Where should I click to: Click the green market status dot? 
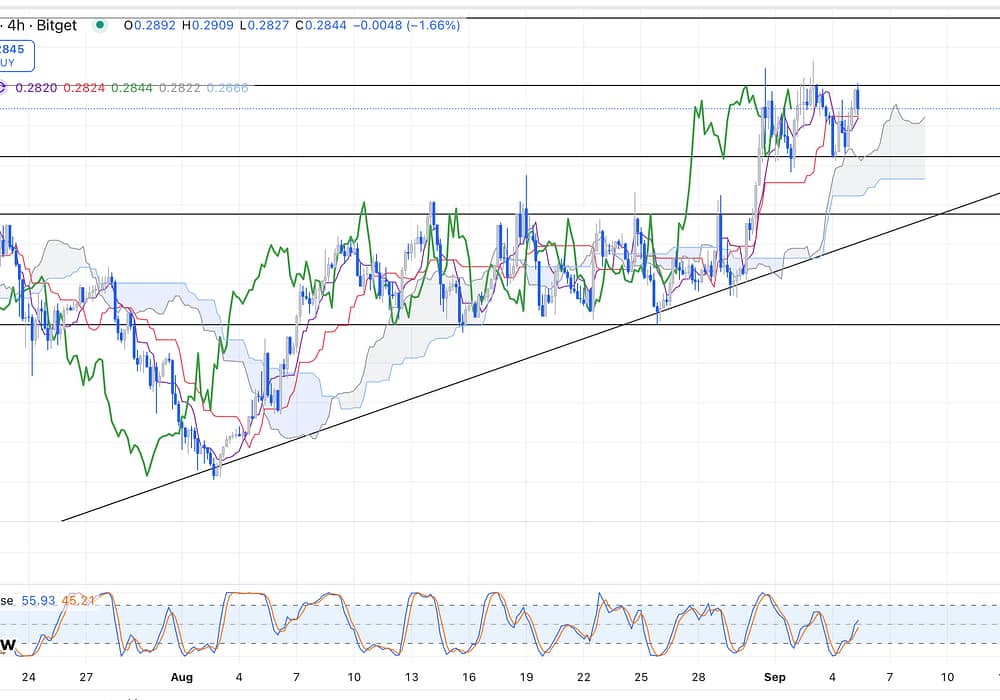(100, 25)
